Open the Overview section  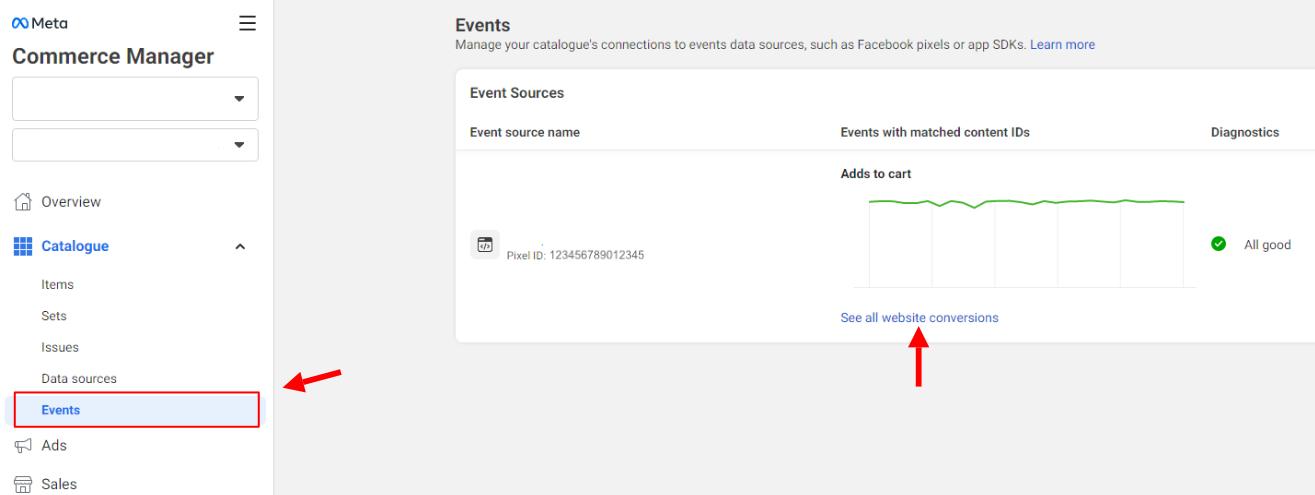(71, 202)
